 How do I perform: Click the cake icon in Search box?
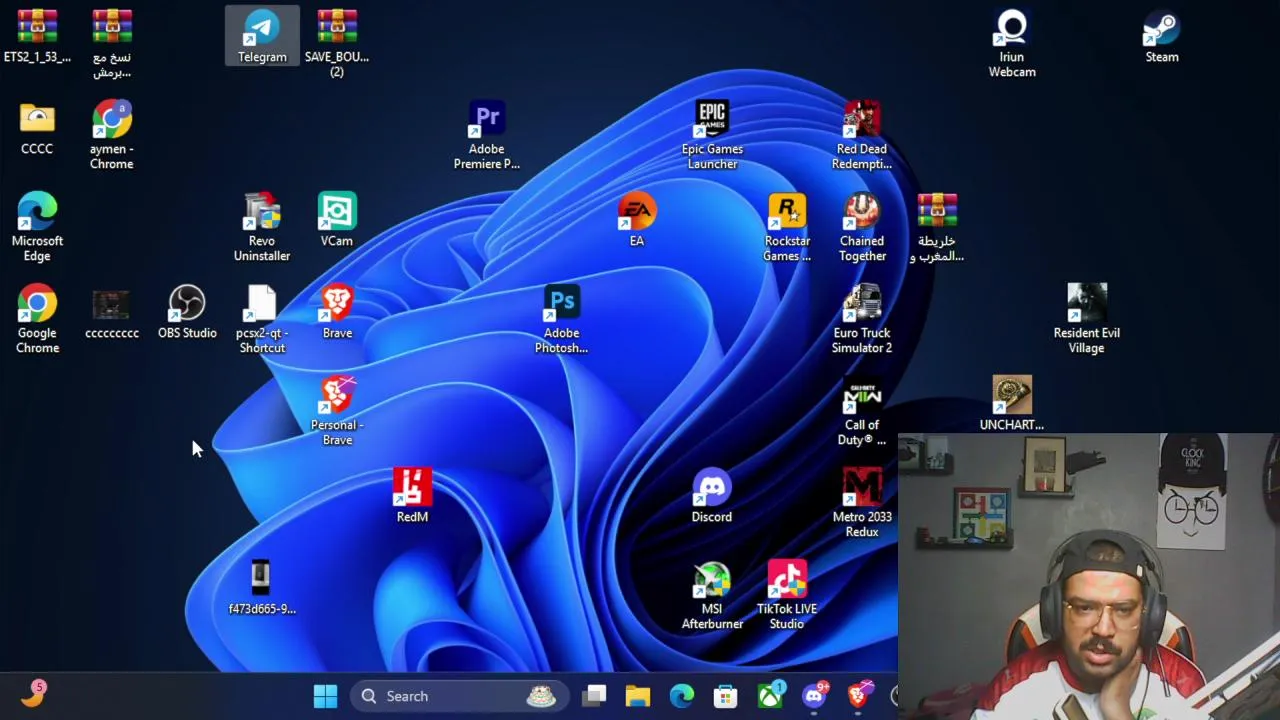coord(541,696)
